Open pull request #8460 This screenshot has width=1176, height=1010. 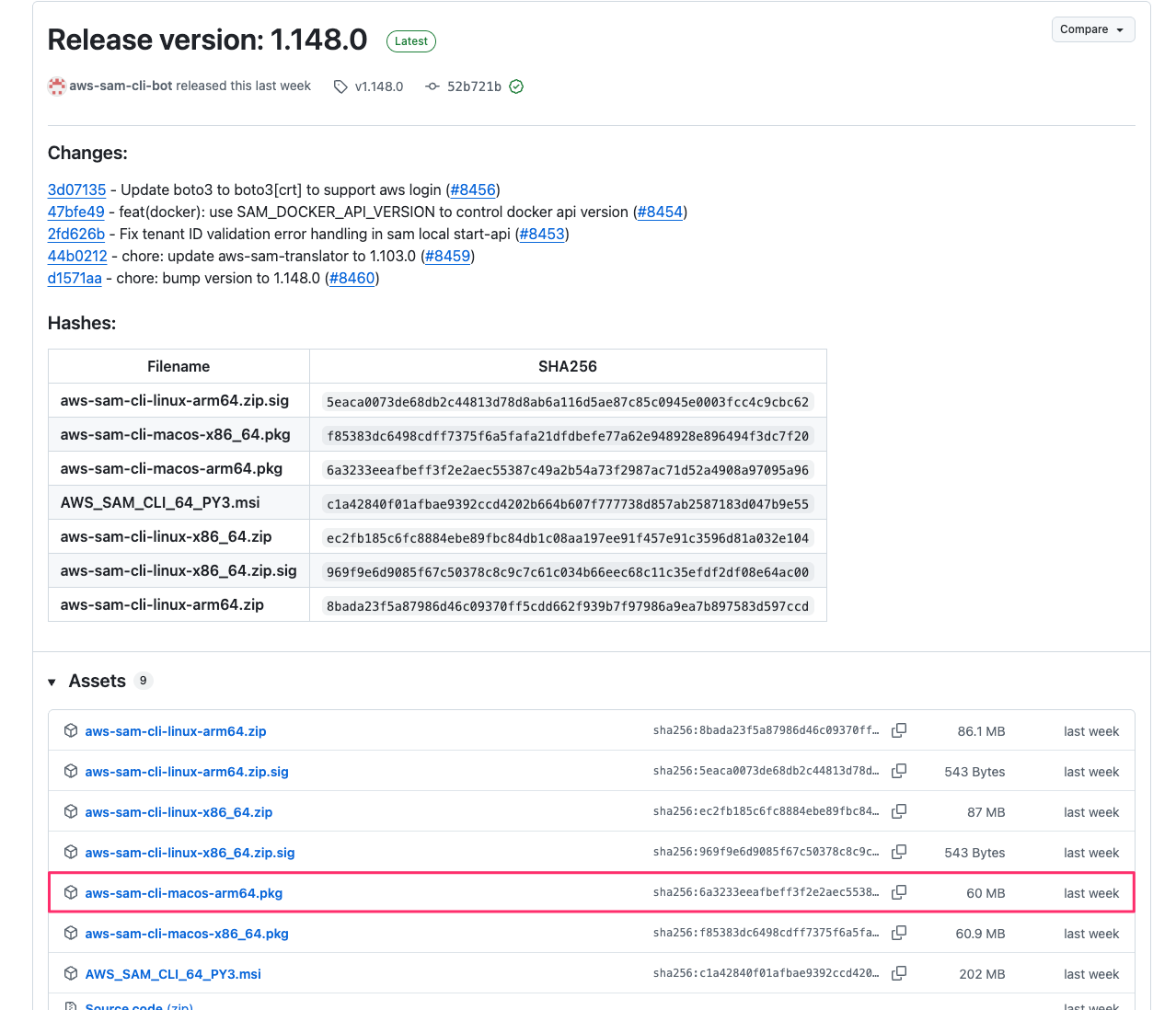coord(352,278)
